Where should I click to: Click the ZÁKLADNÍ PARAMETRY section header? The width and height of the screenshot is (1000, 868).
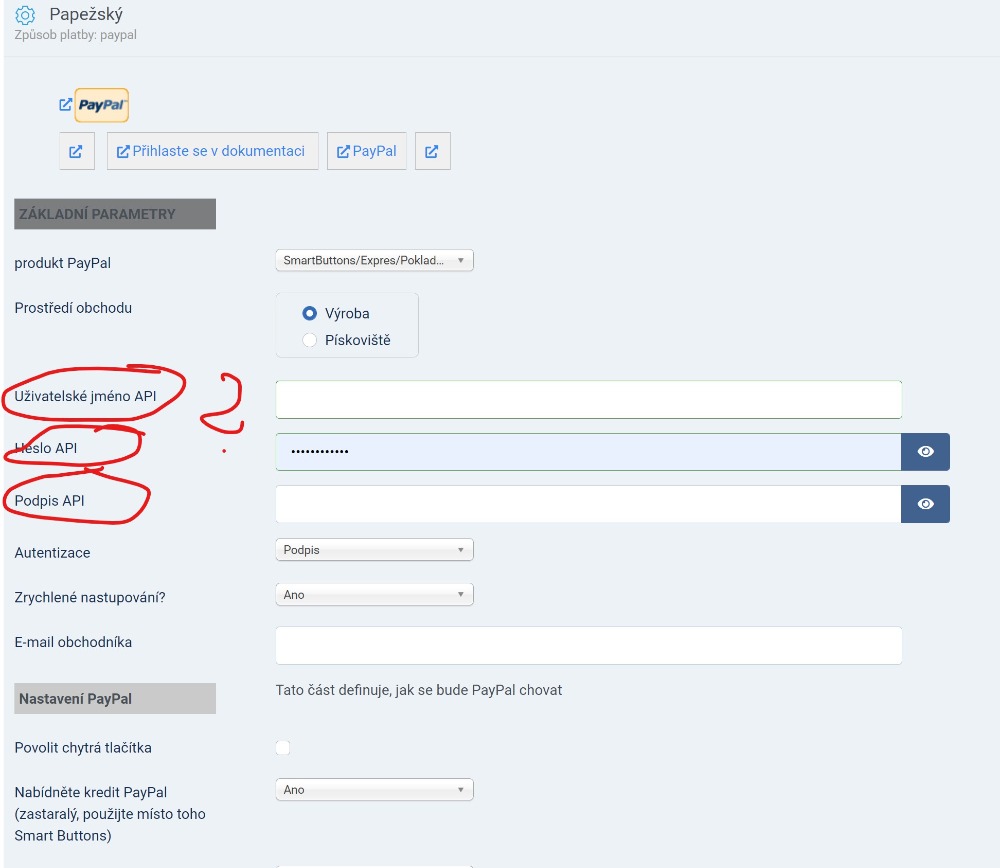[115, 214]
